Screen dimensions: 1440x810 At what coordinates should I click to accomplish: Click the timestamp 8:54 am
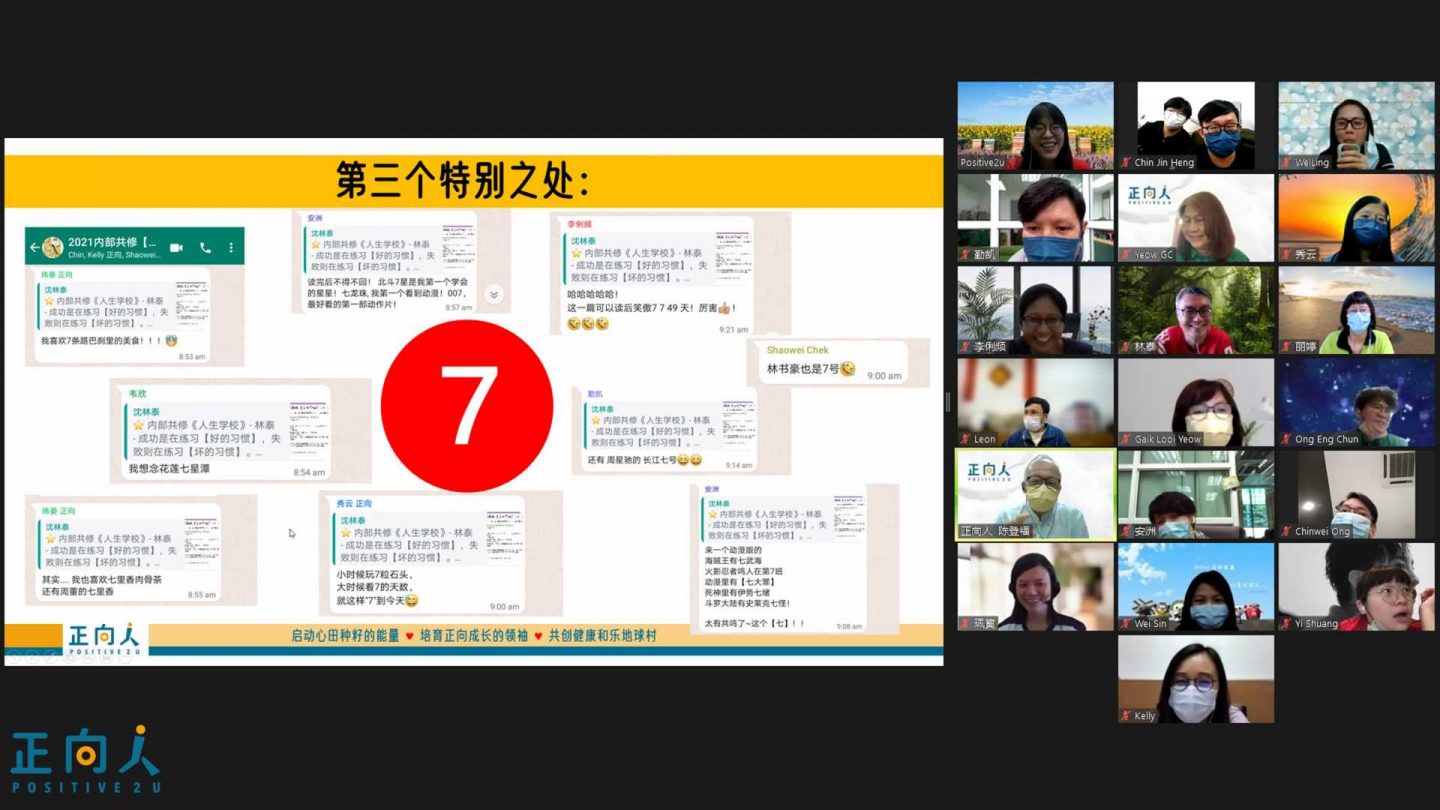309,473
